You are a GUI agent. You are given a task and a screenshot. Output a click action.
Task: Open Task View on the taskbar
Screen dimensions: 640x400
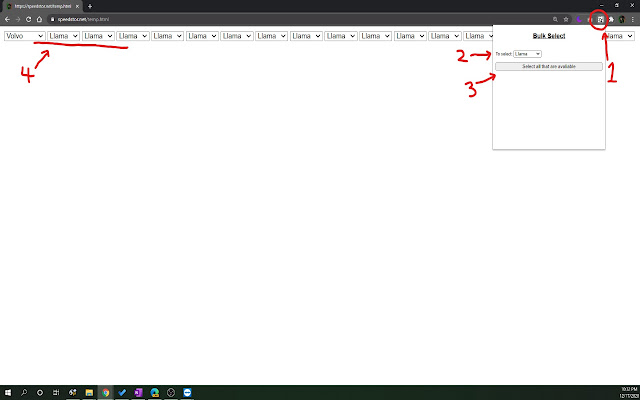point(56,393)
